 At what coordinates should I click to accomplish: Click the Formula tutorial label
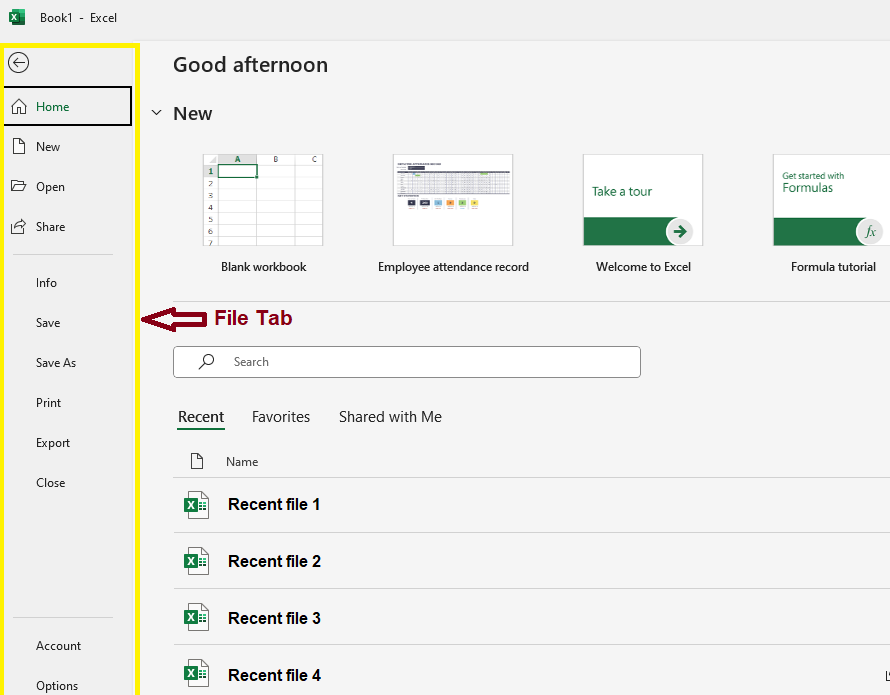tap(833, 267)
